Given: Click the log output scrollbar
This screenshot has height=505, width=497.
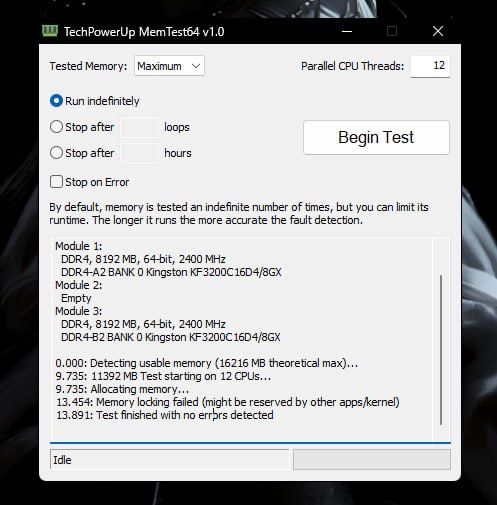Looking at the screenshot, I should [x=441, y=350].
